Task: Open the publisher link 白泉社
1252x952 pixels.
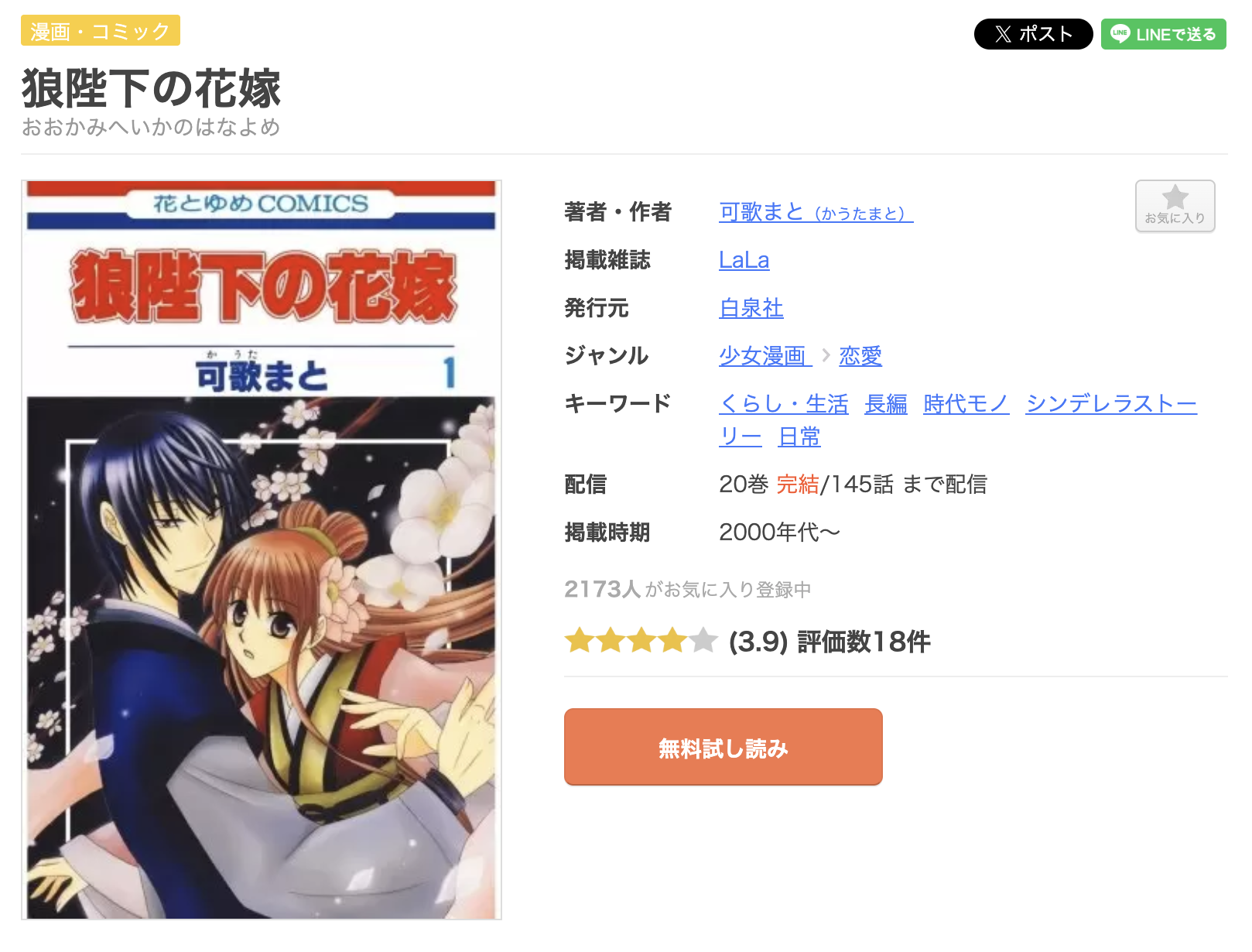Action: (751, 308)
